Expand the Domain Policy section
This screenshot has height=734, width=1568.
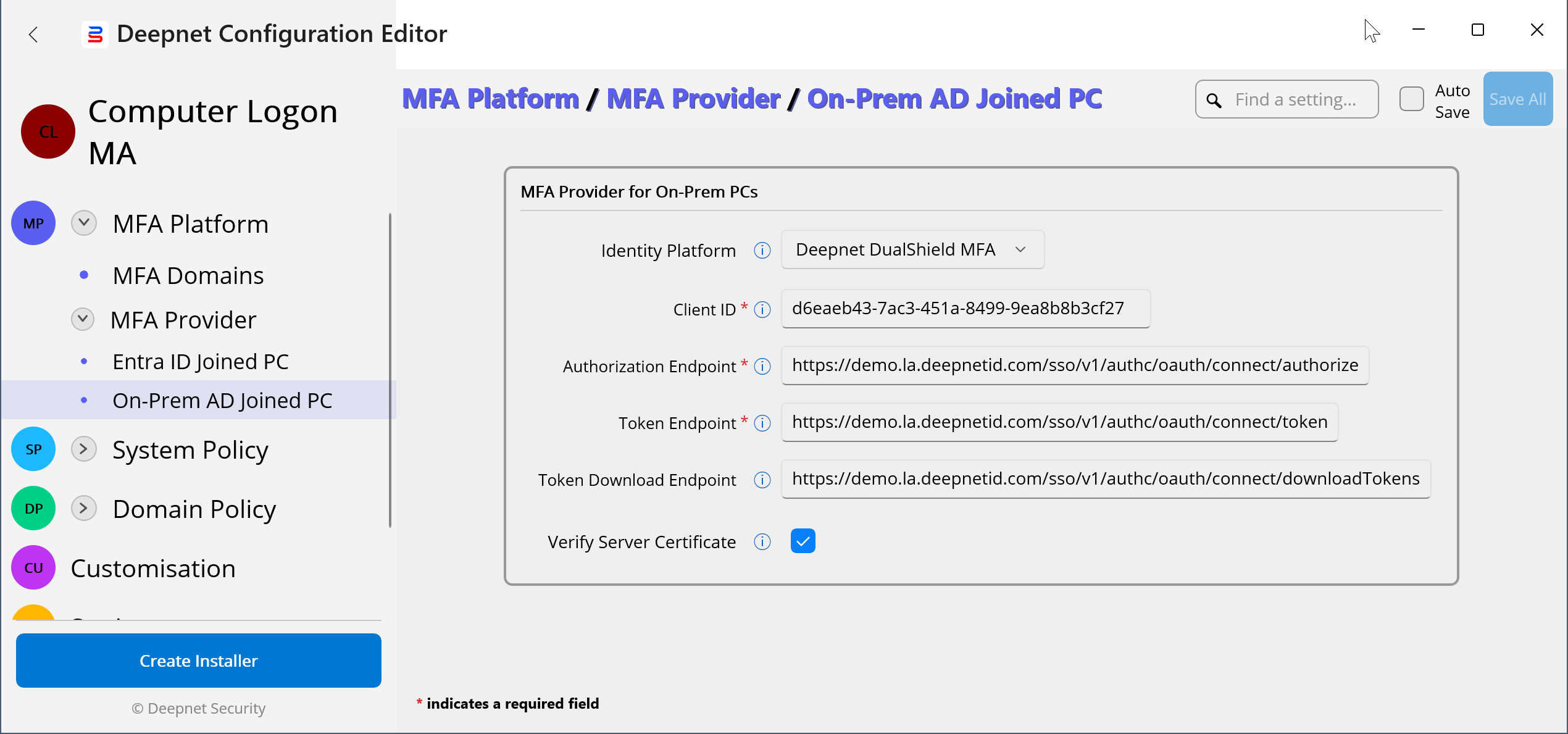tap(84, 508)
